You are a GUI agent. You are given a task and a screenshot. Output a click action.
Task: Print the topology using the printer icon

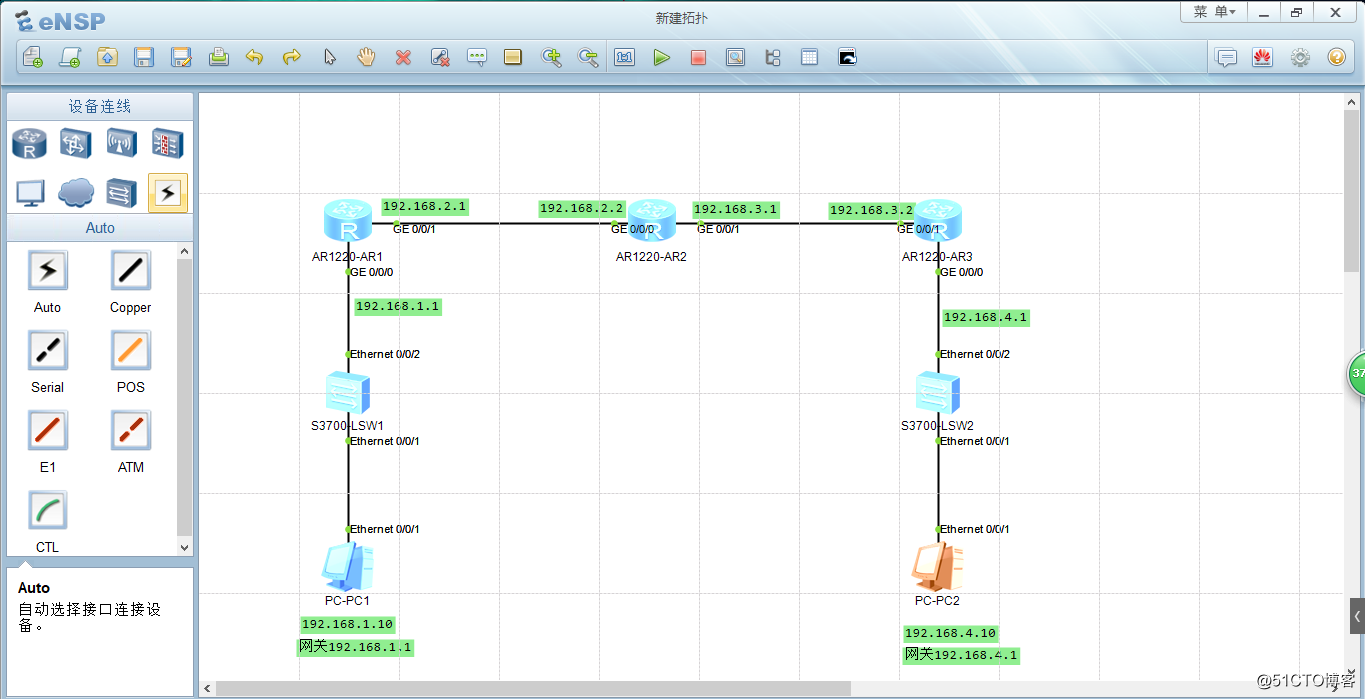(218, 57)
